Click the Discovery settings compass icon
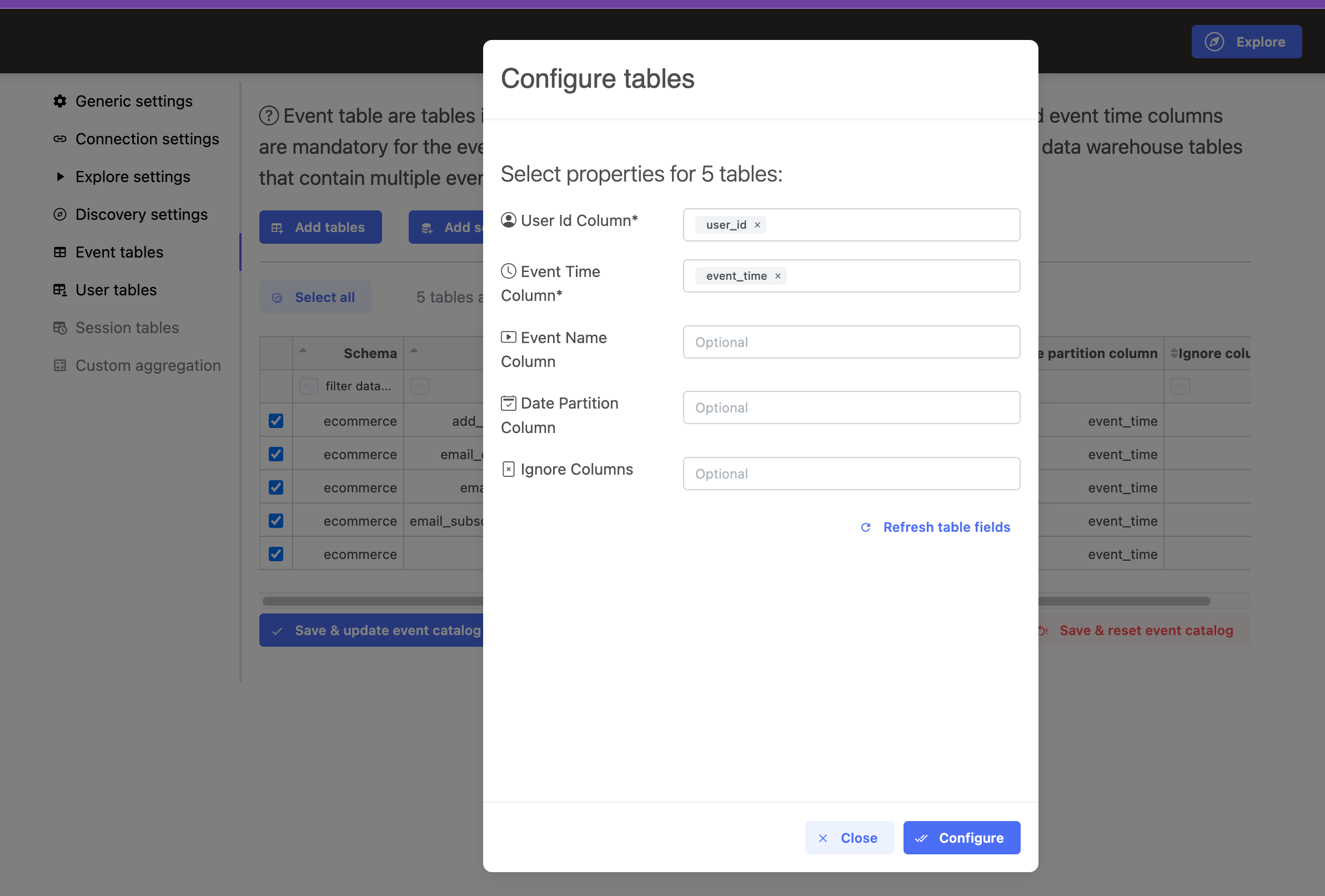 [x=60, y=215]
